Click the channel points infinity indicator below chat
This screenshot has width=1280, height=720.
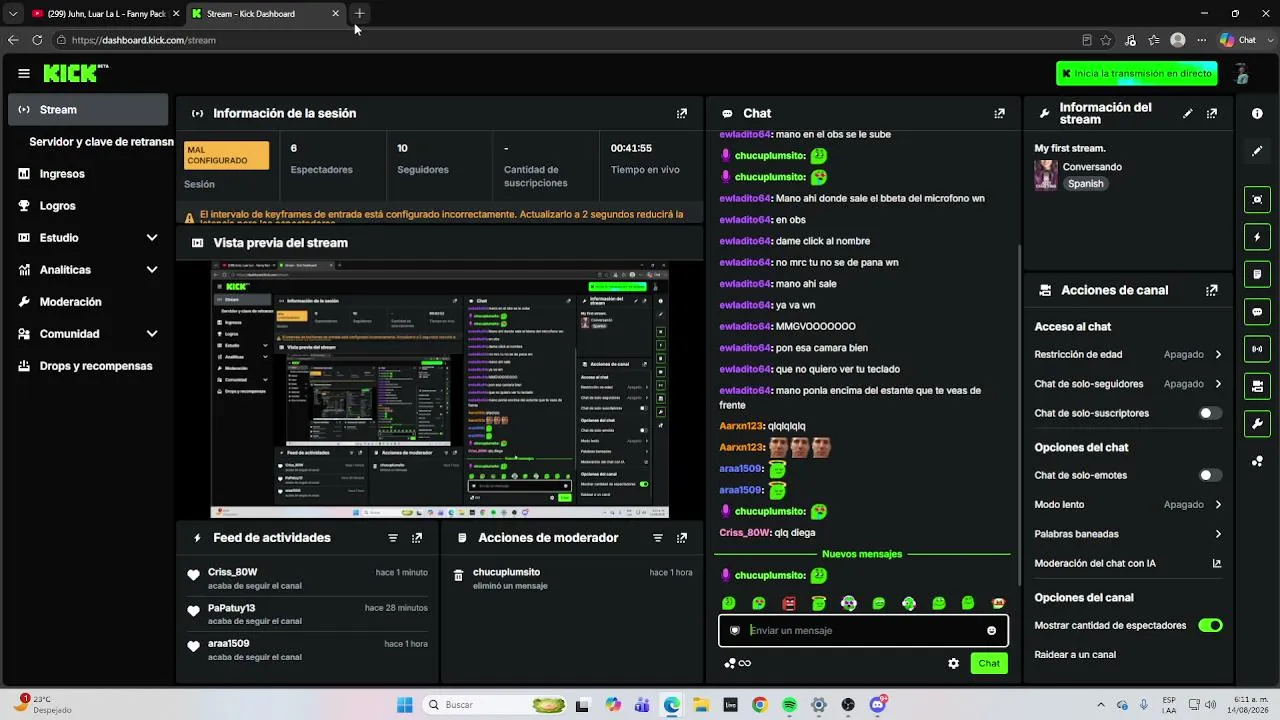pyautogui.click(x=738, y=663)
